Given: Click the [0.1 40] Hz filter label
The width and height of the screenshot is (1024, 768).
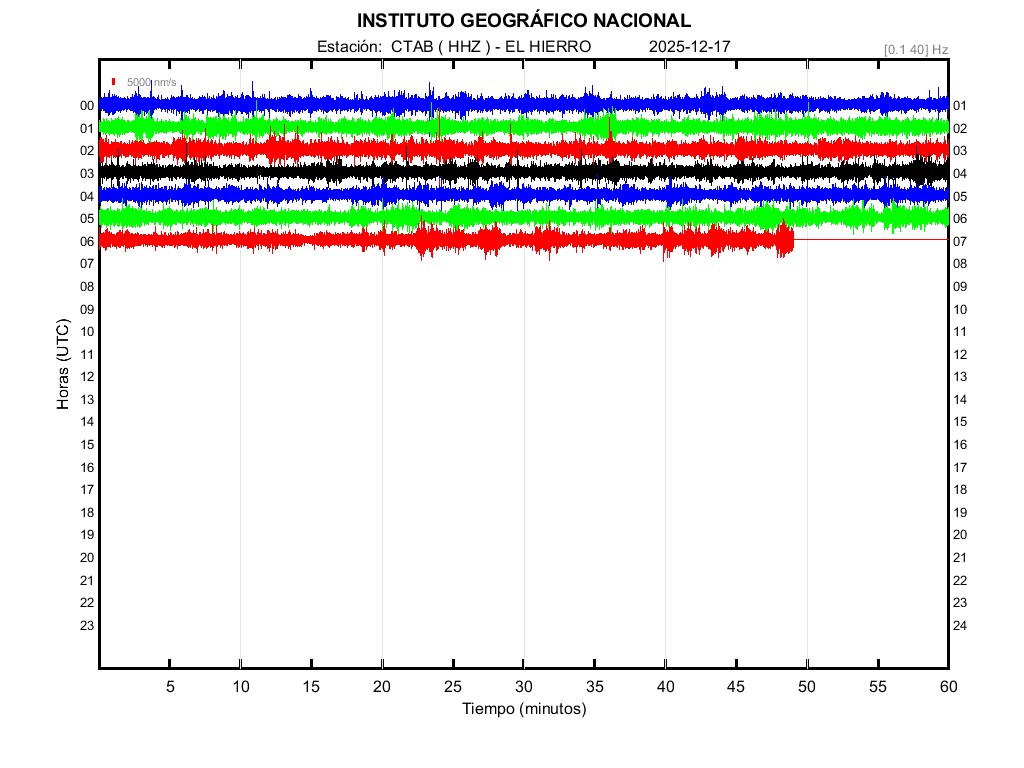Looking at the screenshot, I should point(915,49).
